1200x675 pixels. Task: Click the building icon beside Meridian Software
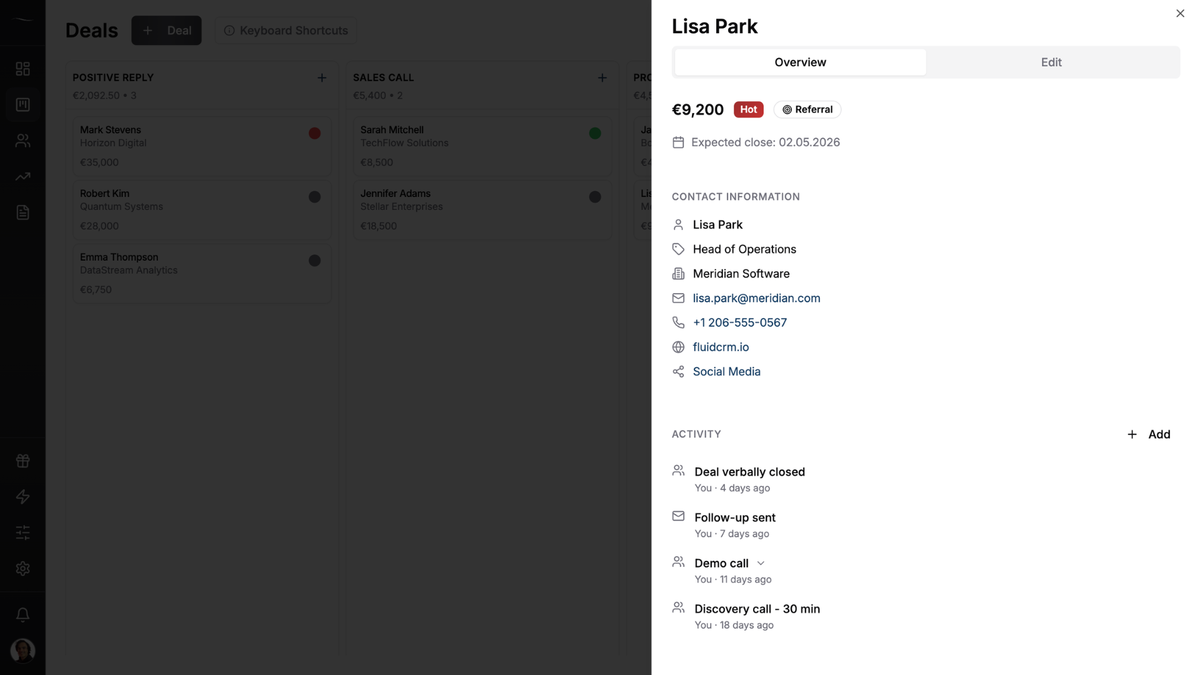678,274
